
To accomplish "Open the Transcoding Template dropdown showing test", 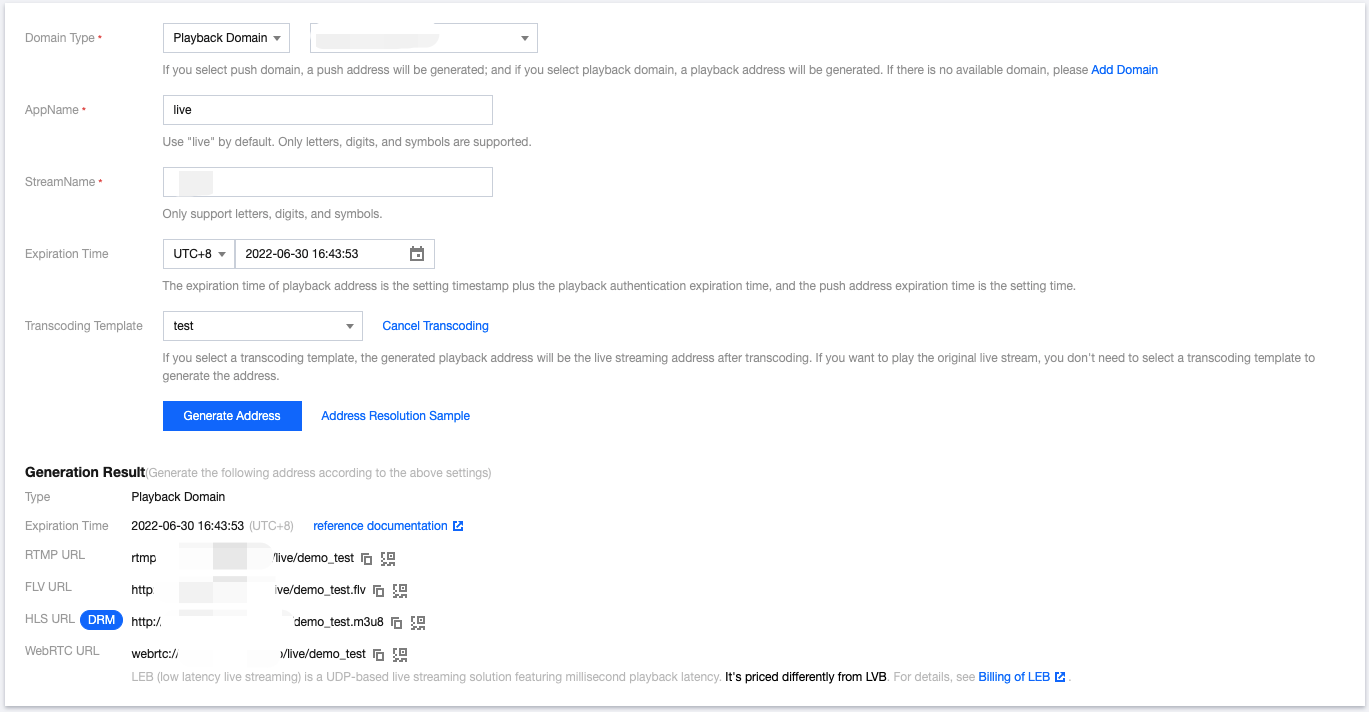I will 262,326.
